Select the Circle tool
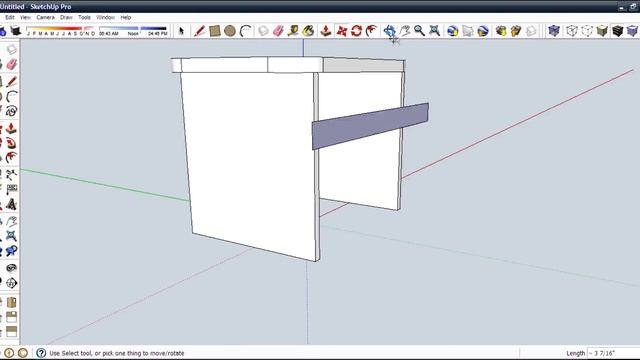Viewport: 640px width, 360px height. [230, 31]
